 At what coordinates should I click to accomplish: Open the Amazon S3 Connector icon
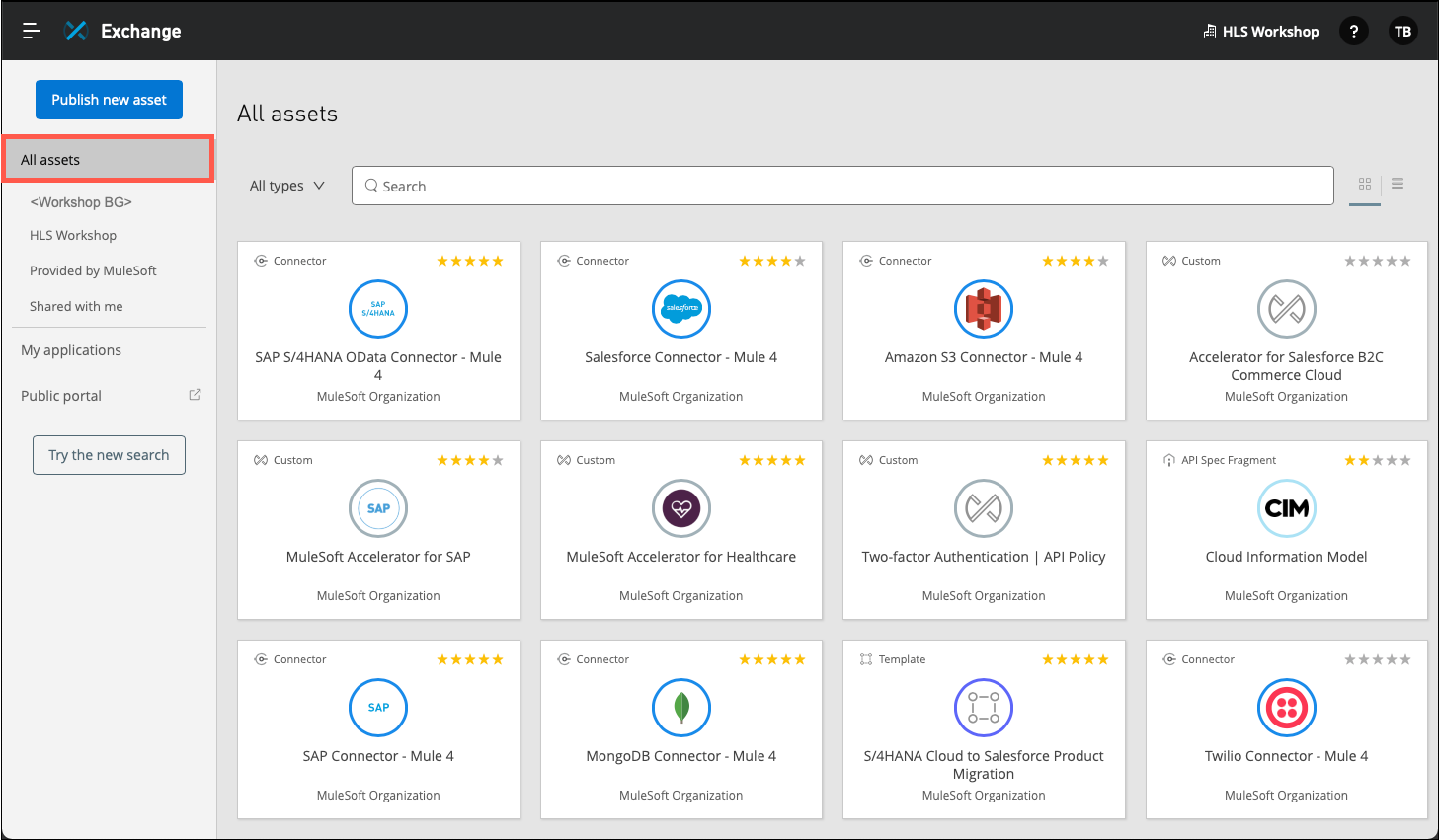coord(984,309)
